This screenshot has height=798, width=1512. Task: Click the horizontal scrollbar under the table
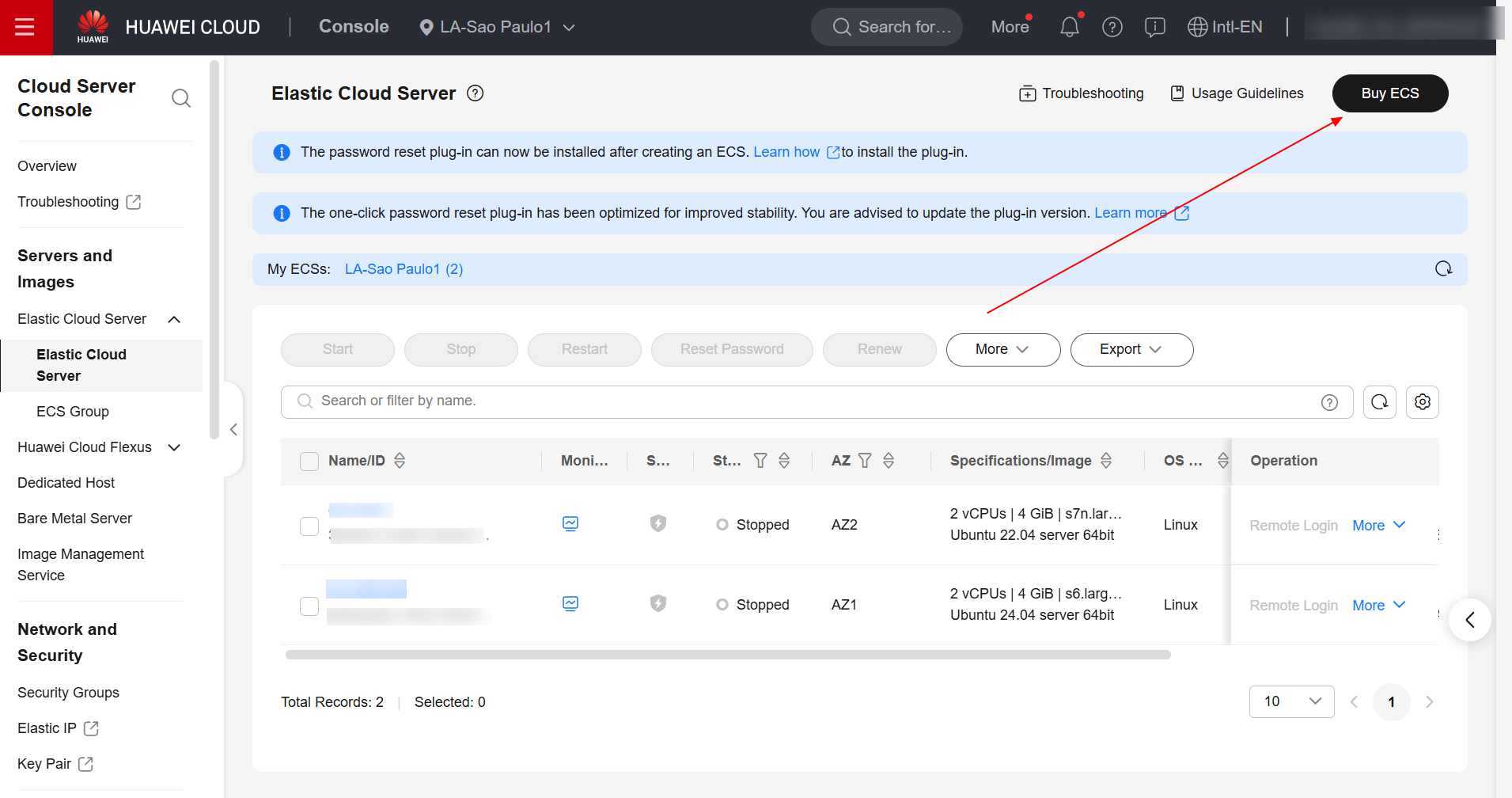click(727, 655)
